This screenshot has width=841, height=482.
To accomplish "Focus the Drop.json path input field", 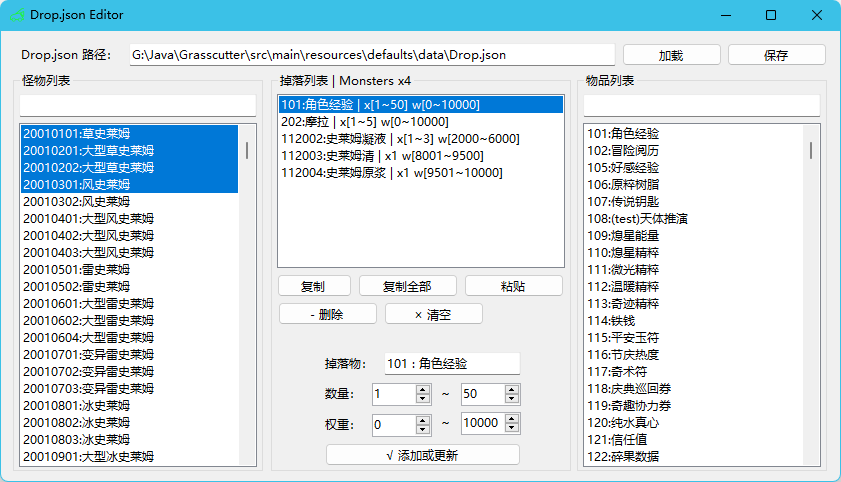I will (x=371, y=55).
